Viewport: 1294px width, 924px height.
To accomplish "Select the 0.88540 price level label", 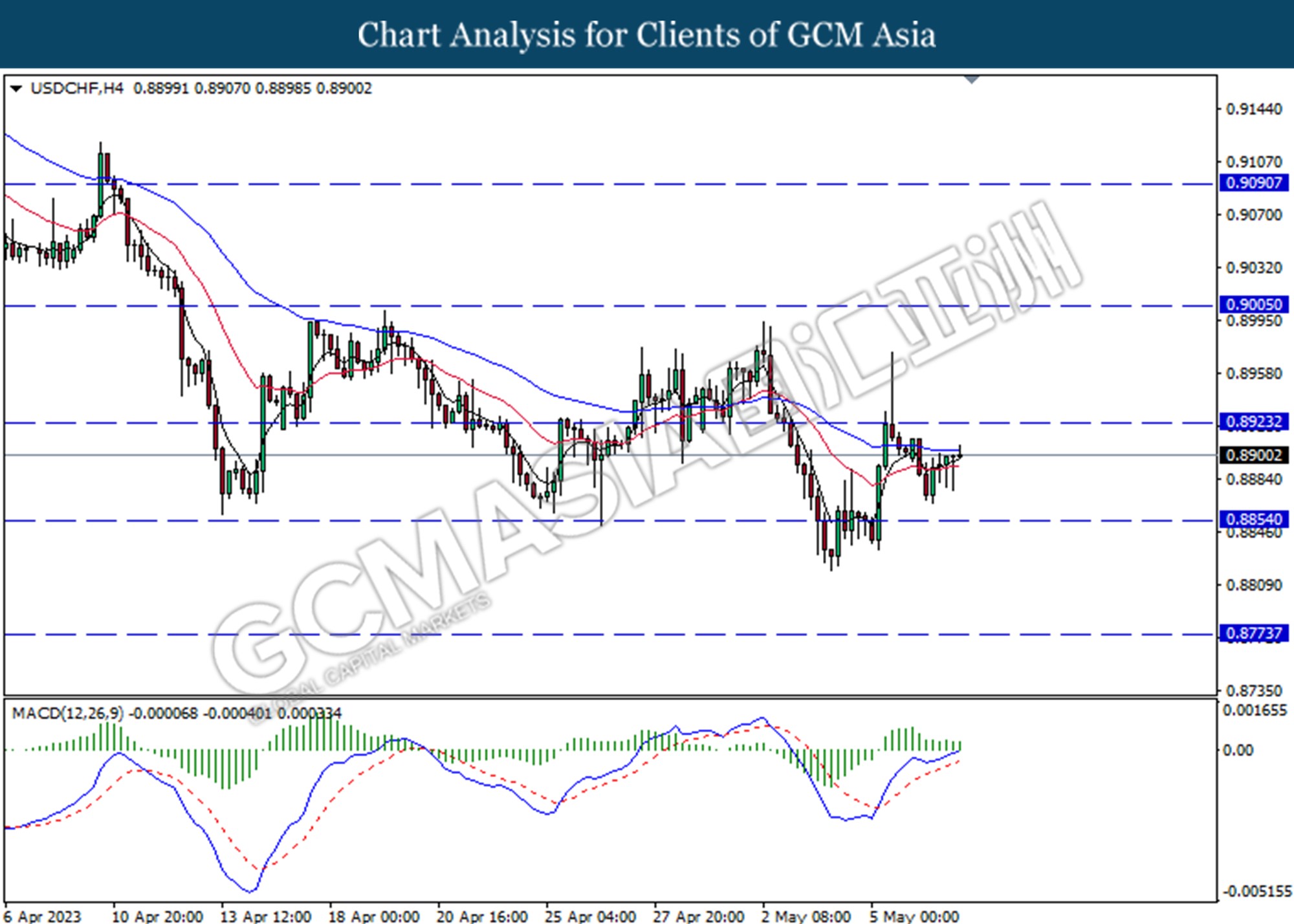I will point(1253,520).
